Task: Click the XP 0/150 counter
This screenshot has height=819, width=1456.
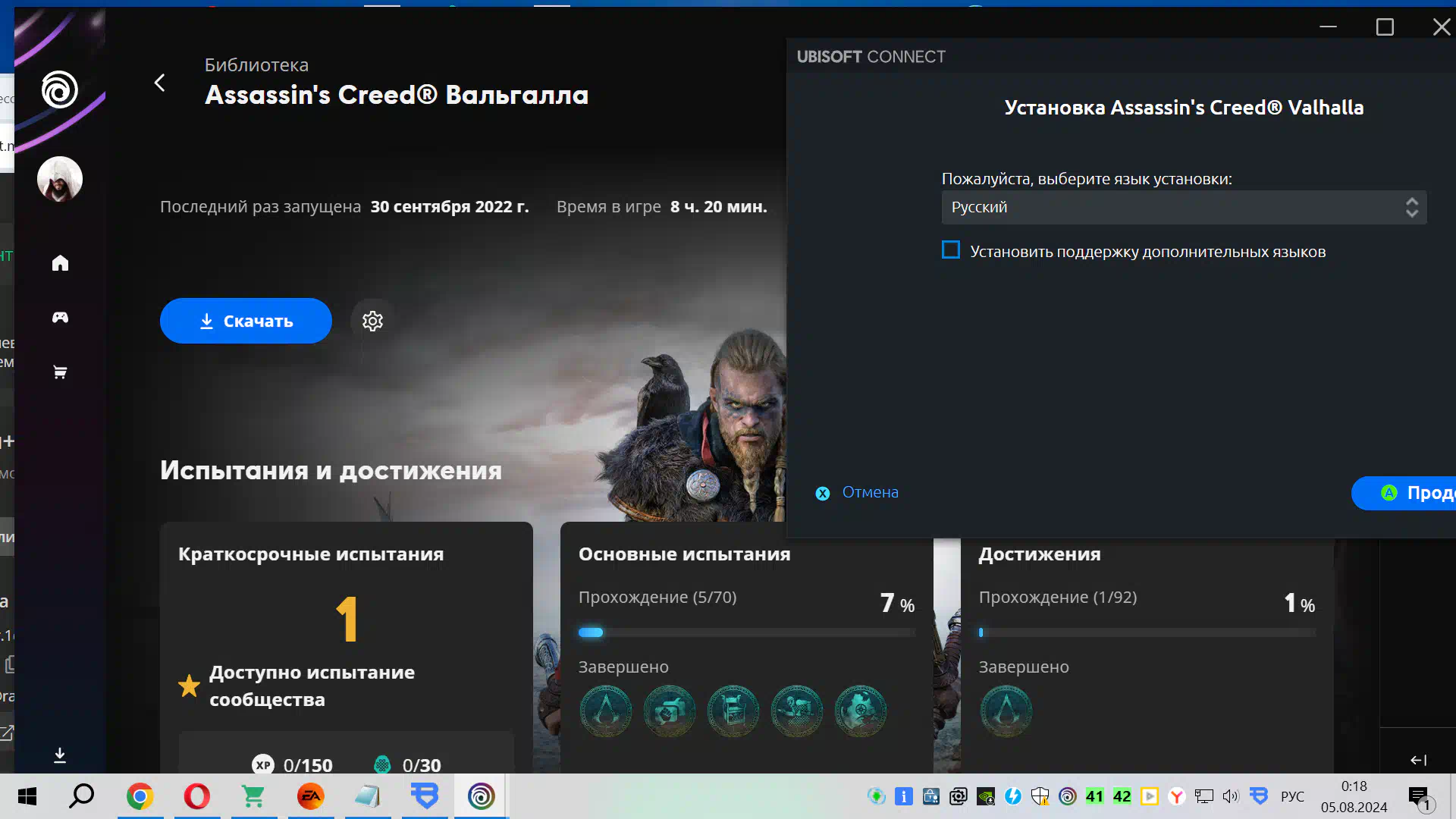Action: coord(292,764)
